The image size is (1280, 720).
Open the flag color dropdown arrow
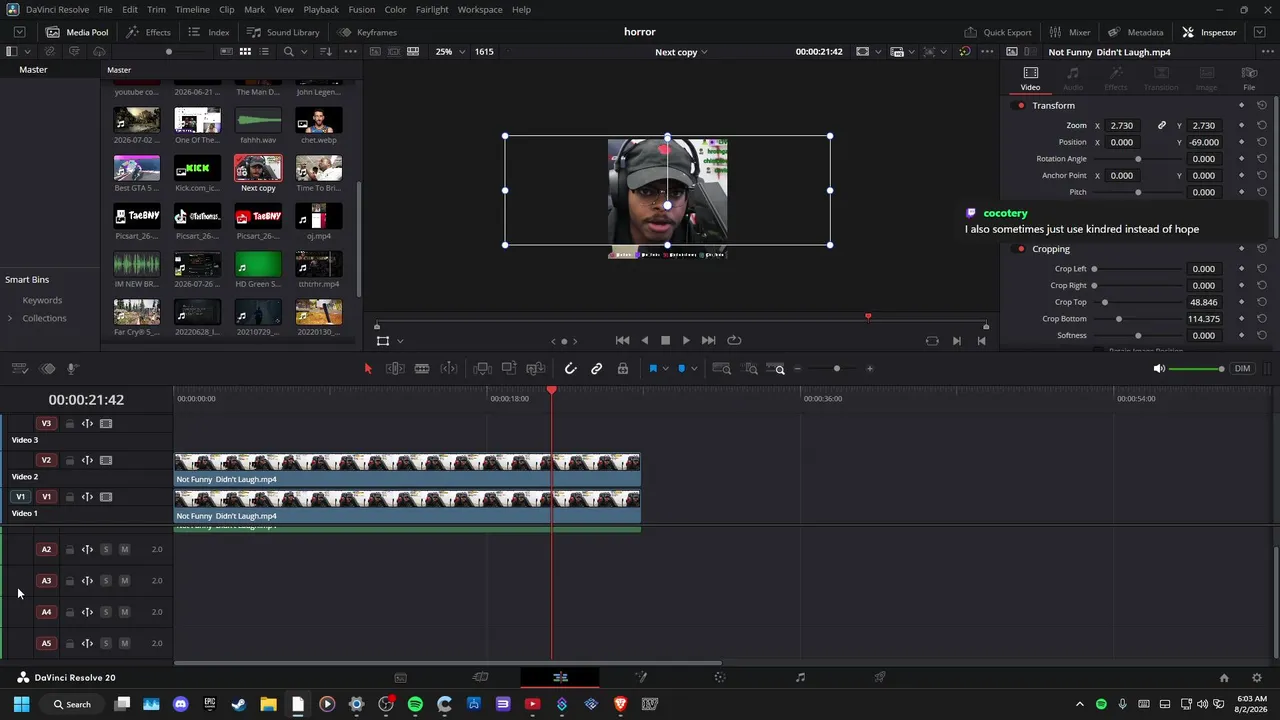click(665, 369)
